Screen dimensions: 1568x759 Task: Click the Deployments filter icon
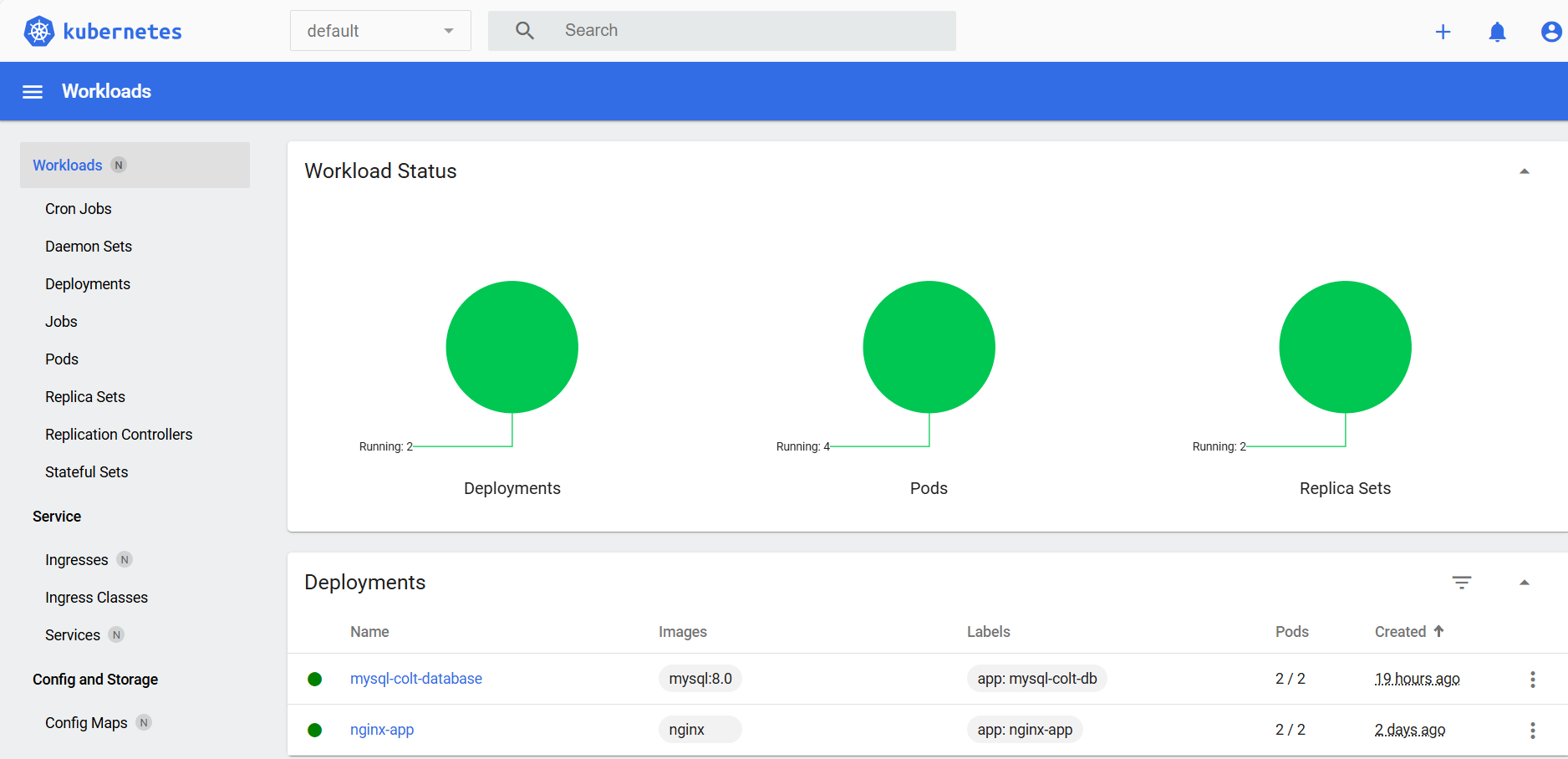(1461, 583)
